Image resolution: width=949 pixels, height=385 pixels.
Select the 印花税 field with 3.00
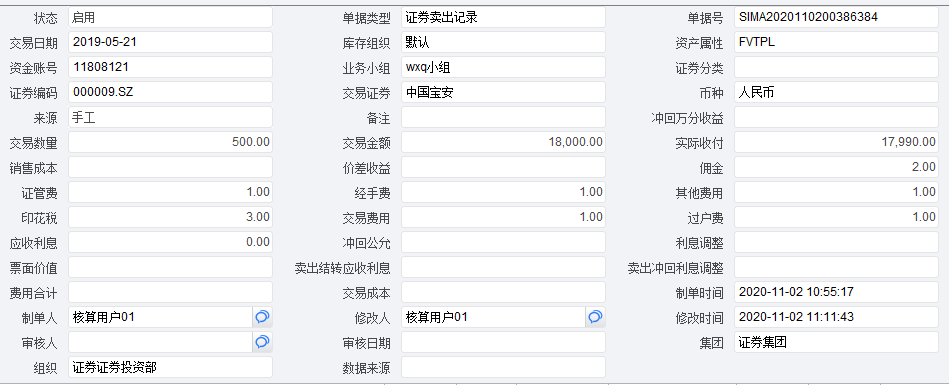pos(170,217)
